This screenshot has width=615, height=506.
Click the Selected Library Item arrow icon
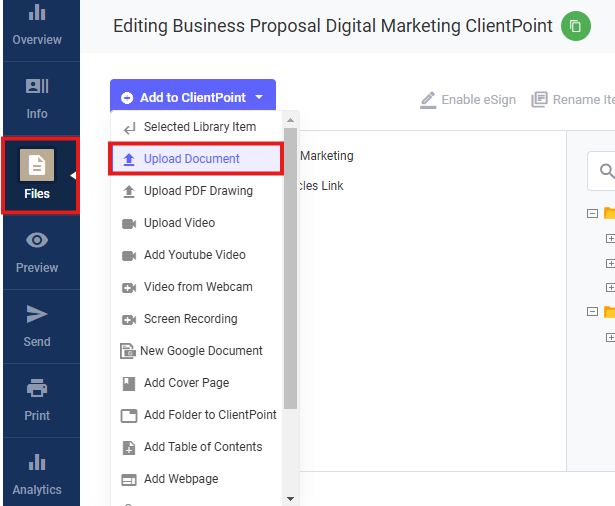pos(129,127)
